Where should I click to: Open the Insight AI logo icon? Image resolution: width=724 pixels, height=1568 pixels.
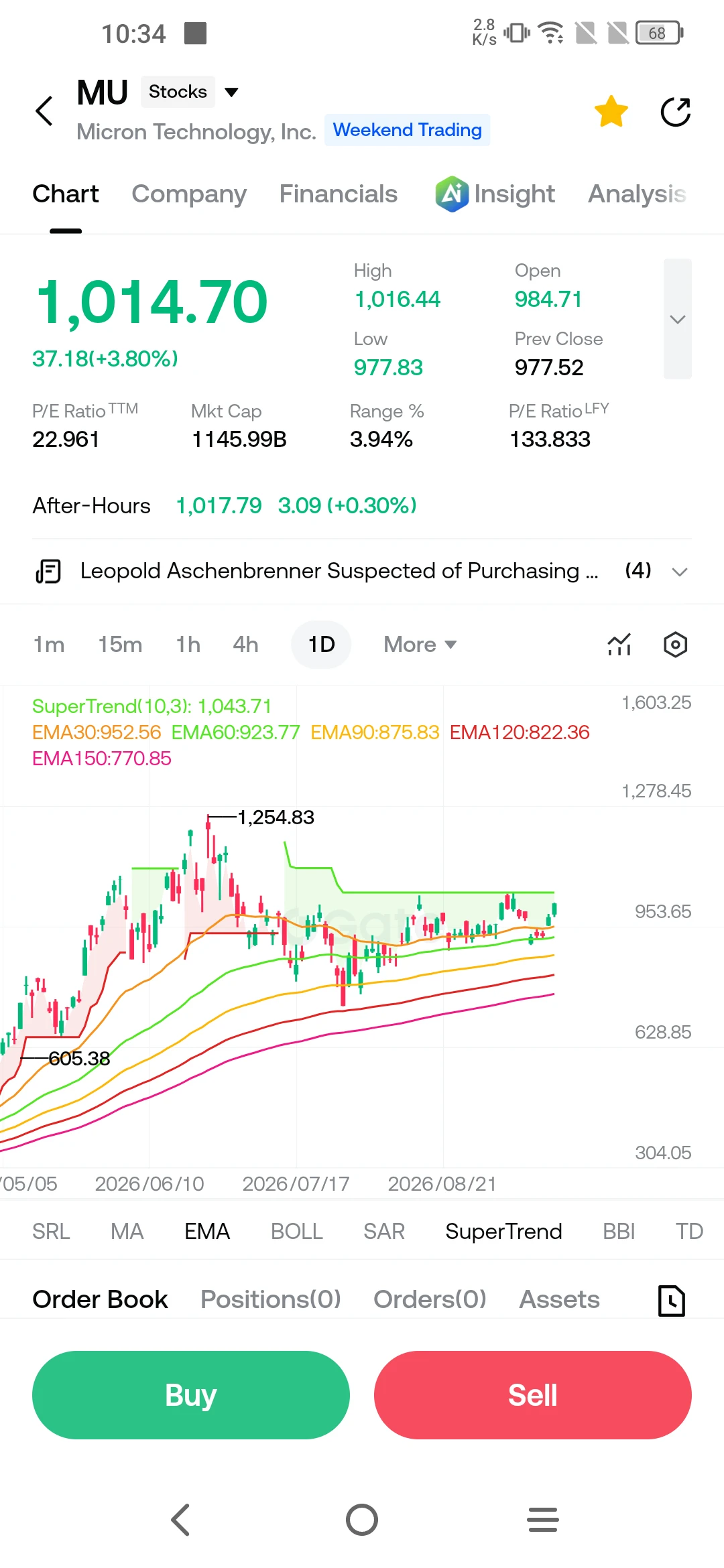click(452, 194)
